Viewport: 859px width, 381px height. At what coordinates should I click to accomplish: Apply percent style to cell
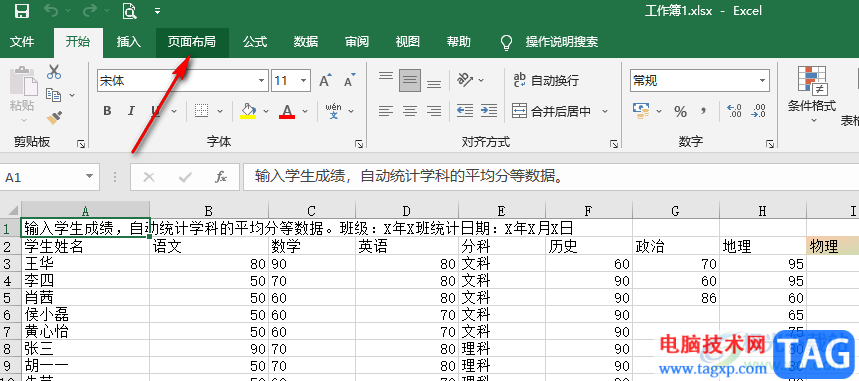680,112
